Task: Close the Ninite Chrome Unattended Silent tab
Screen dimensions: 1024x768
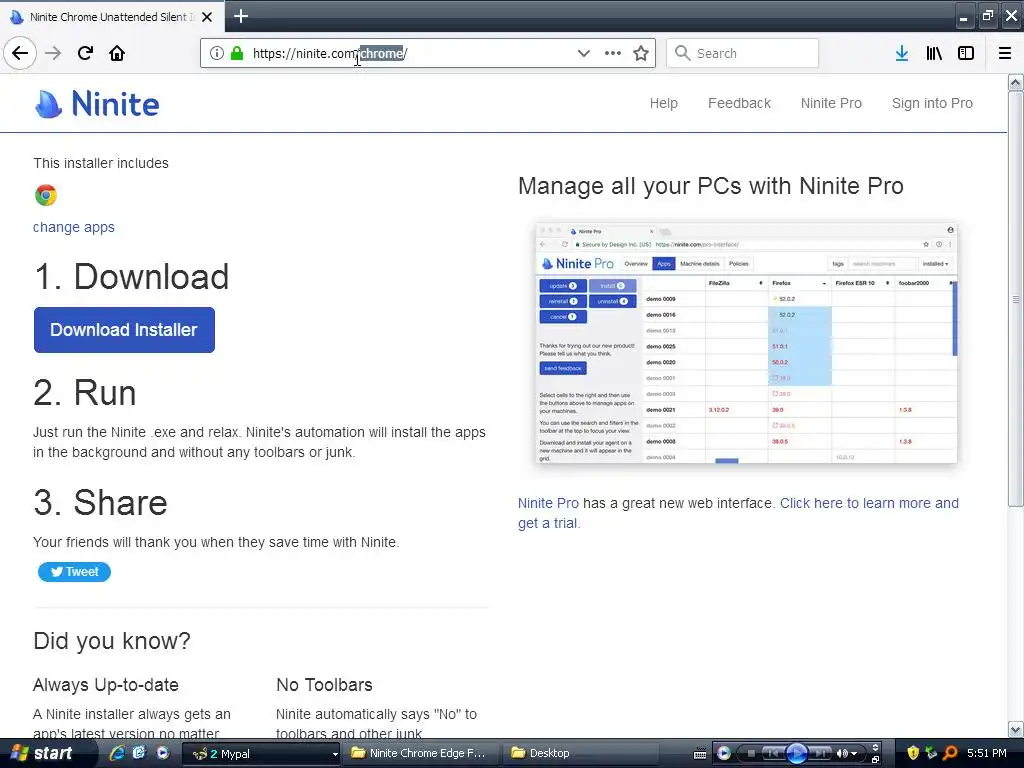Action: point(207,17)
